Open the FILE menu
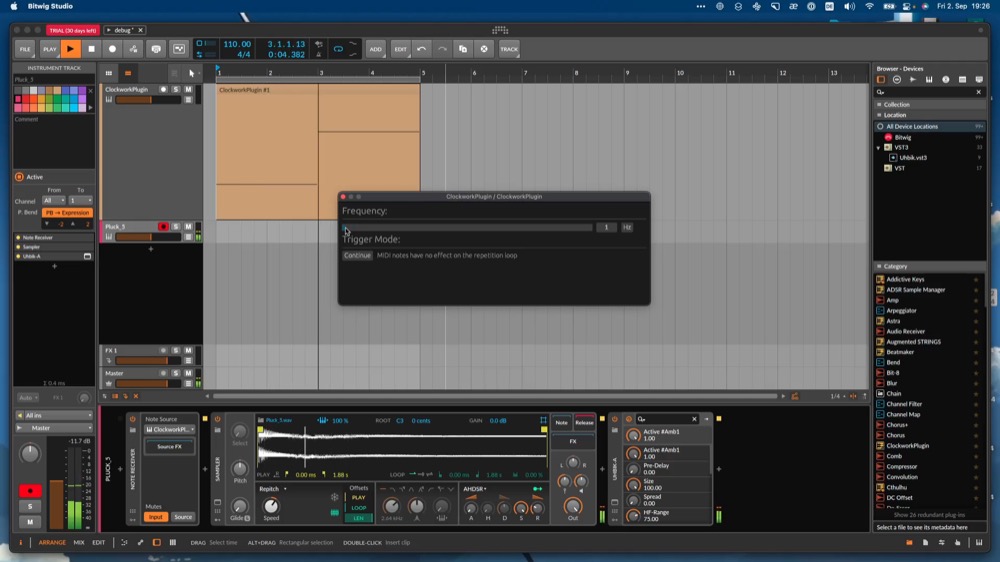The image size is (1000, 562). (25, 49)
